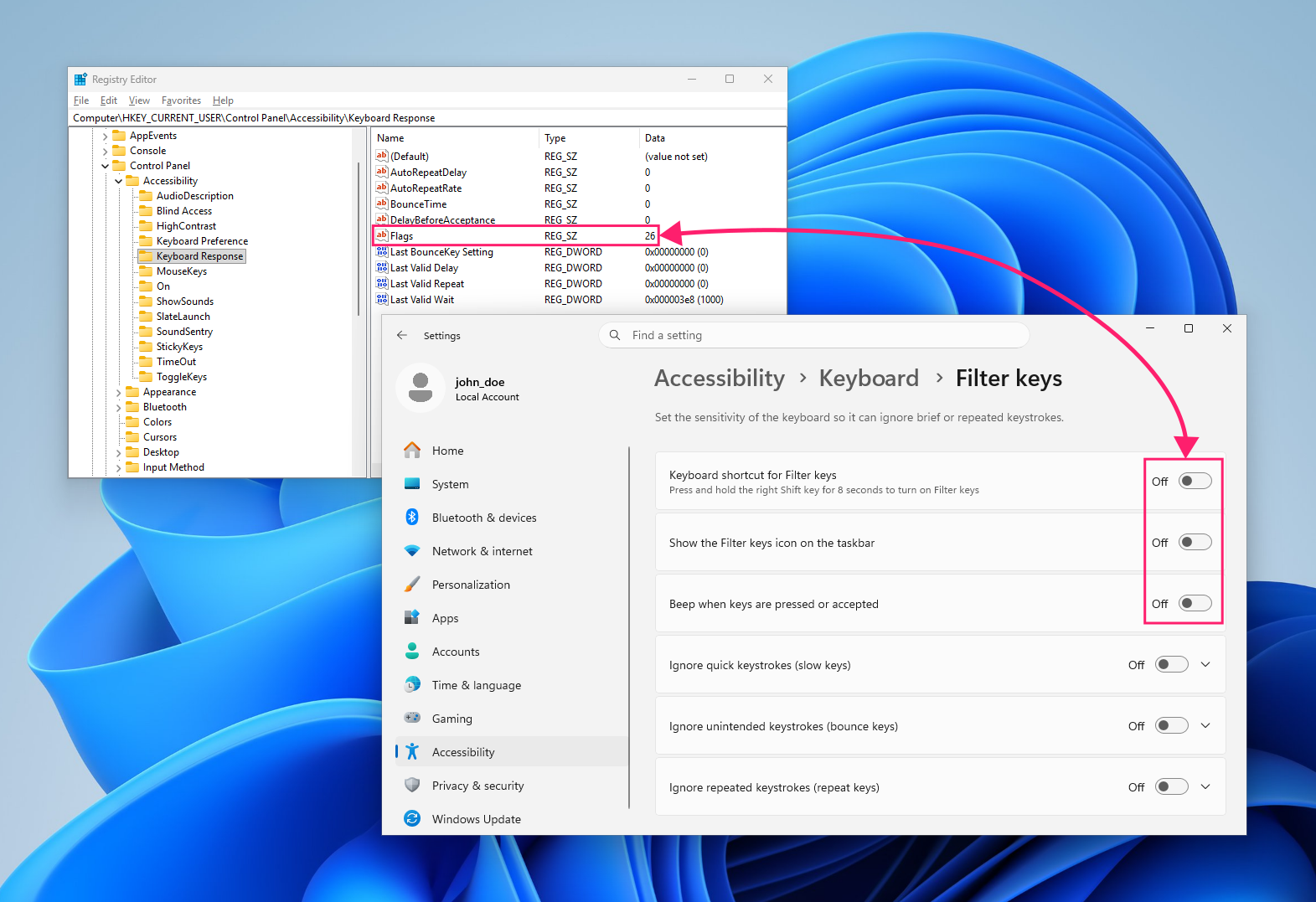Open the Help menu in Registry Editor

[223, 101]
